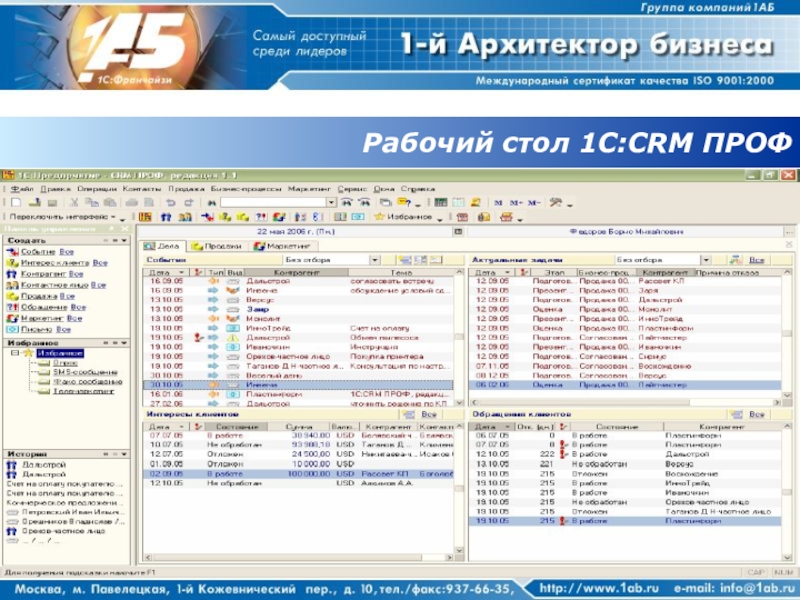Click the ellipsis button next to the user field
The width and height of the screenshot is (800, 600).
(789, 232)
